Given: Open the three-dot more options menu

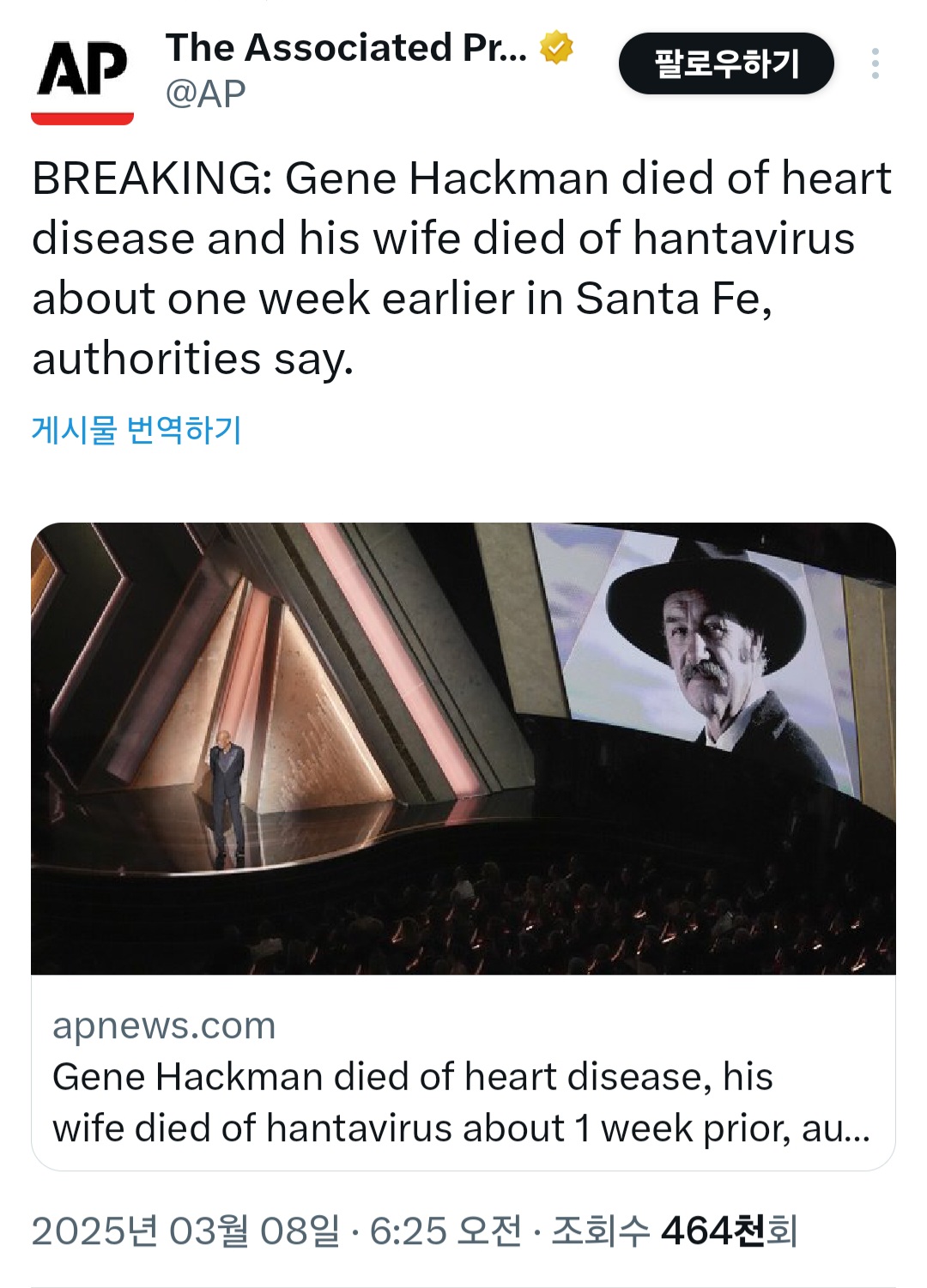Looking at the screenshot, I should 875,63.
